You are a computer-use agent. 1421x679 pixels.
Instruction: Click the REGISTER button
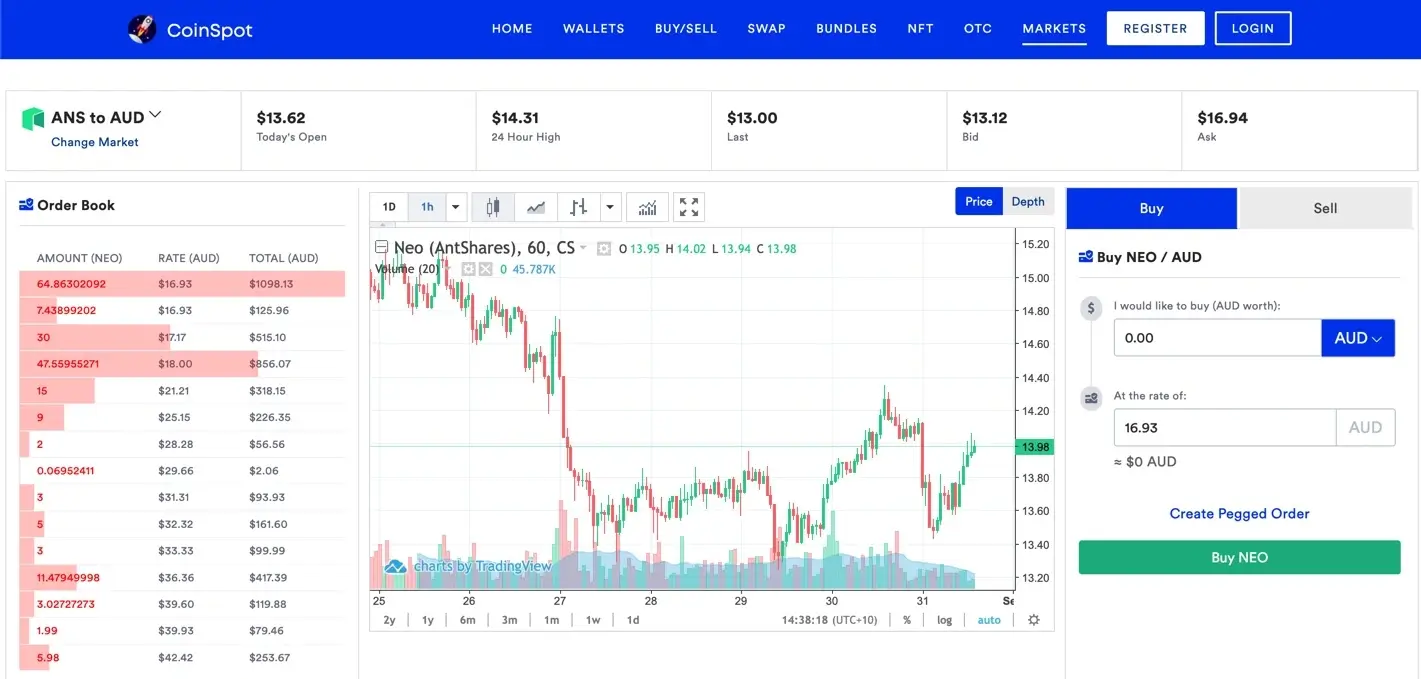pyautogui.click(x=1155, y=28)
